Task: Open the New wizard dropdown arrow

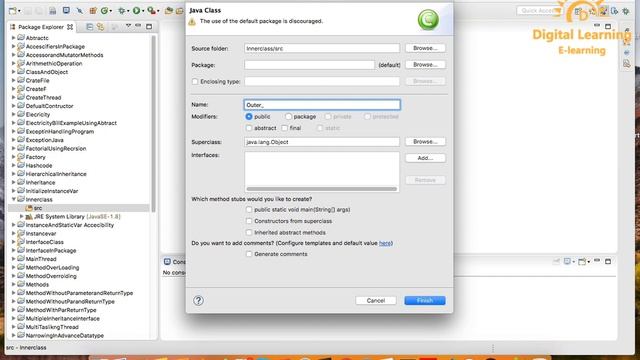Action: tap(19, 11)
